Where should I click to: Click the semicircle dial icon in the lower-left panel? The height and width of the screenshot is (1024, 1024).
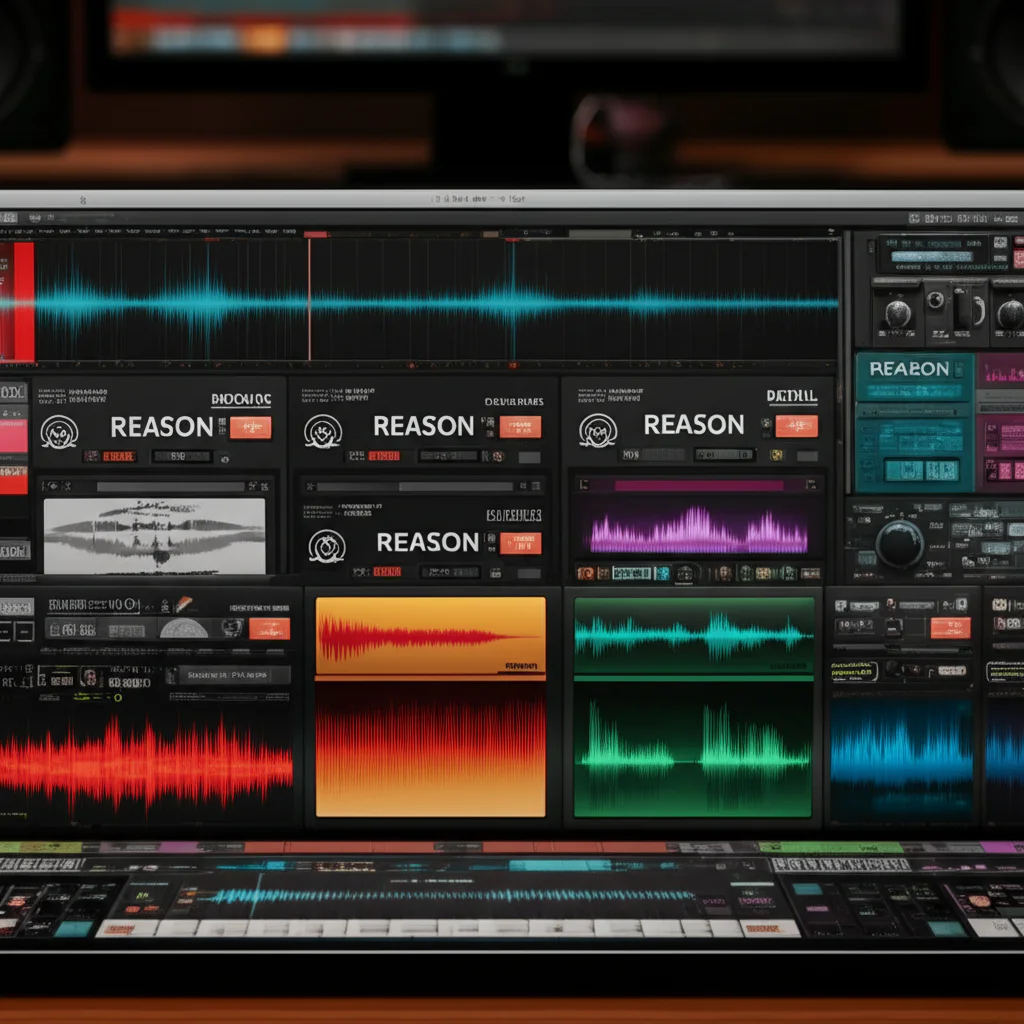pyautogui.click(x=184, y=628)
